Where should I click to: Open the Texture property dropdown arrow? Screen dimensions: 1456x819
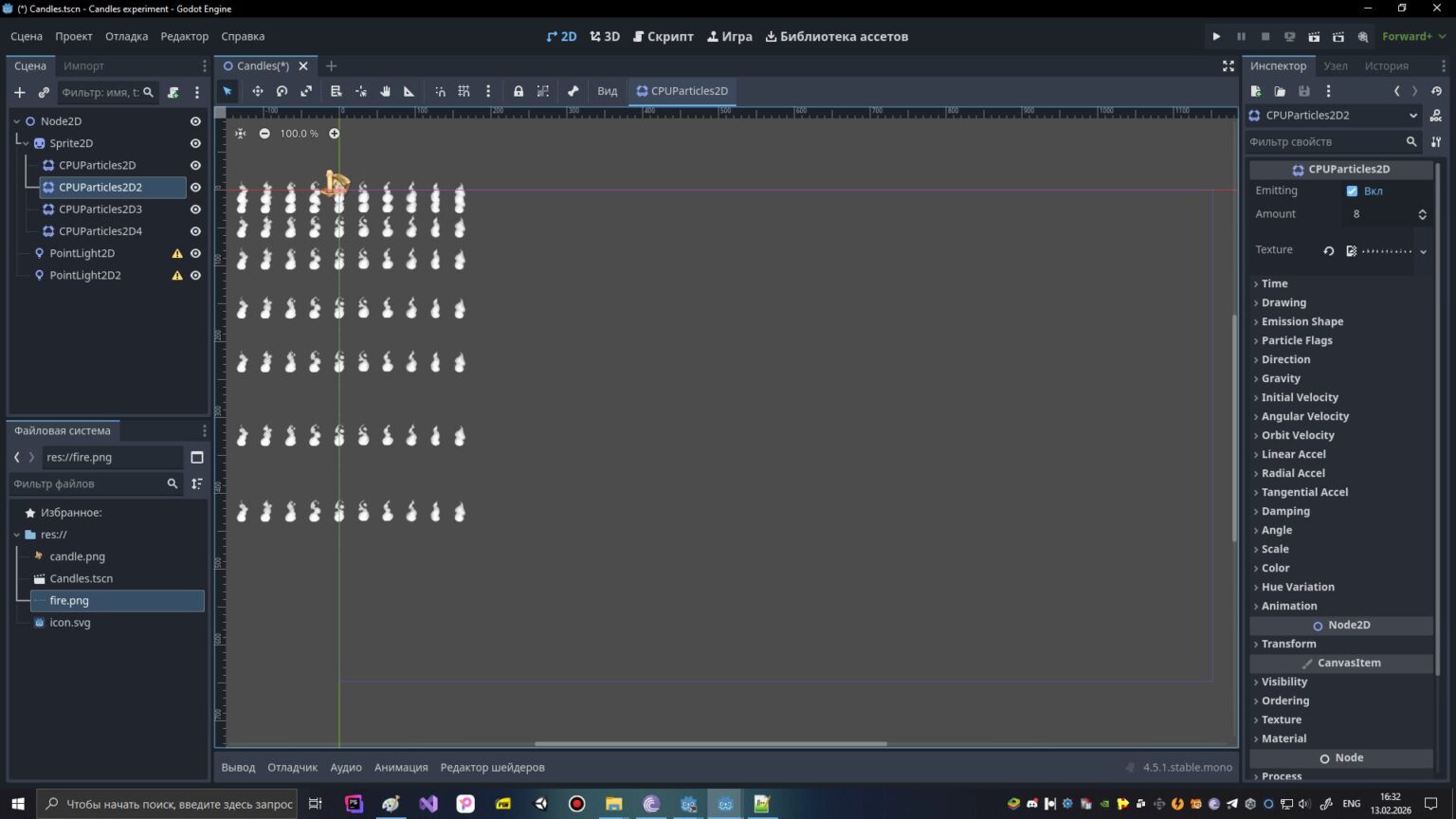click(x=1423, y=251)
